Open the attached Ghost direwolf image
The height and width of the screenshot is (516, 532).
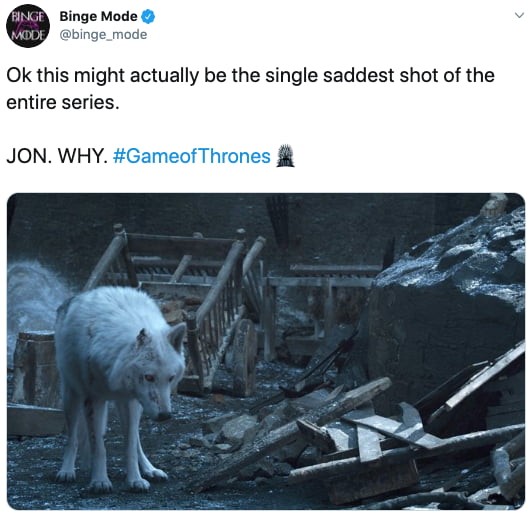(x=266, y=351)
